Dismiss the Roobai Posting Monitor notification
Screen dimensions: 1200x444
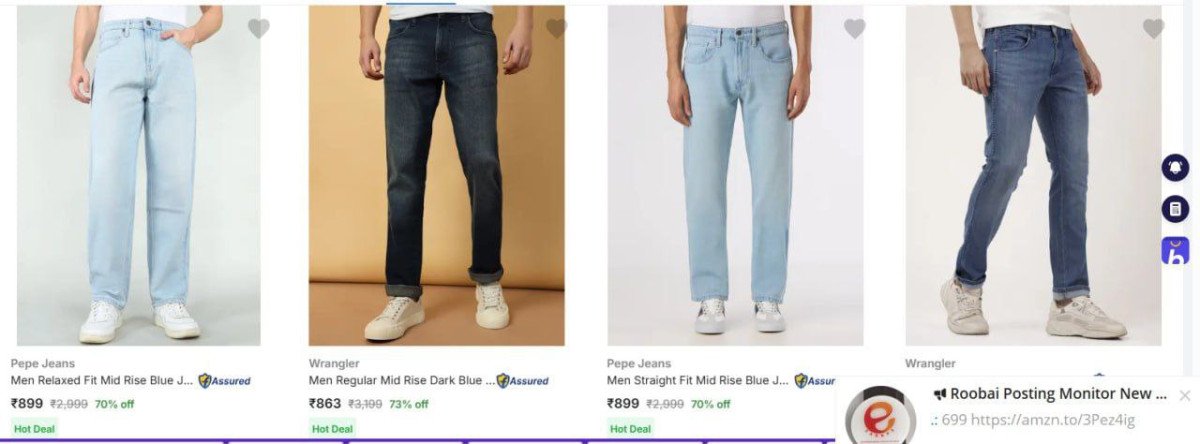click(1185, 395)
